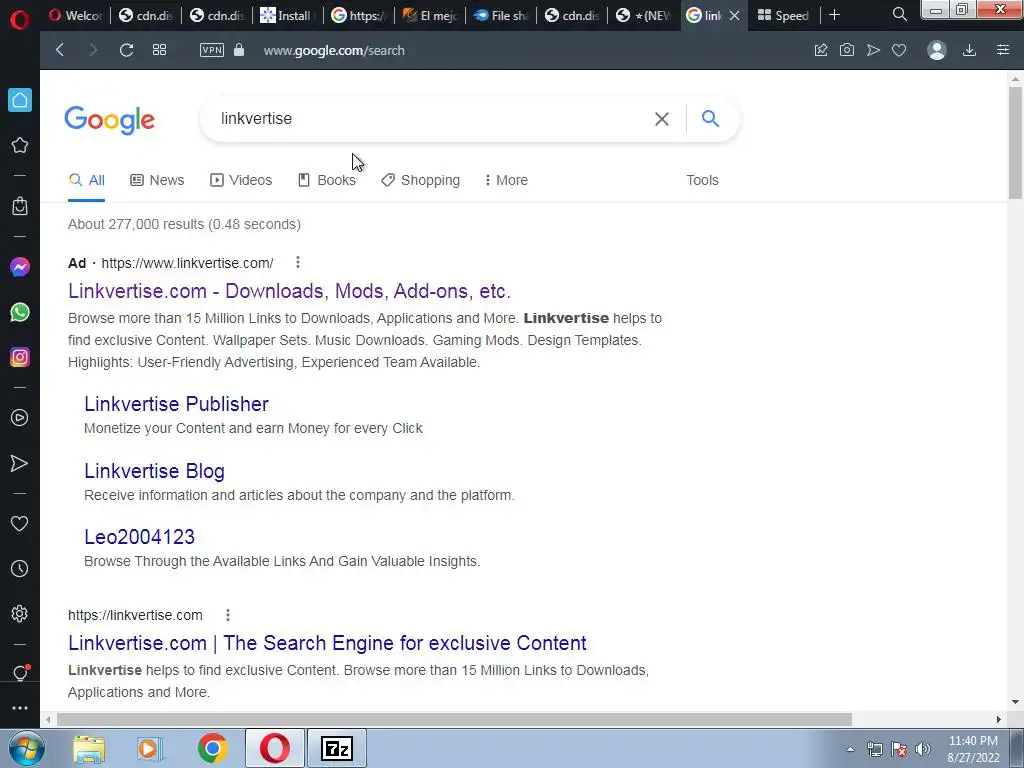Open sidebar three-dots setup menu
The width and height of the screenshot is (1024, 768).
[x=20, y=708]
